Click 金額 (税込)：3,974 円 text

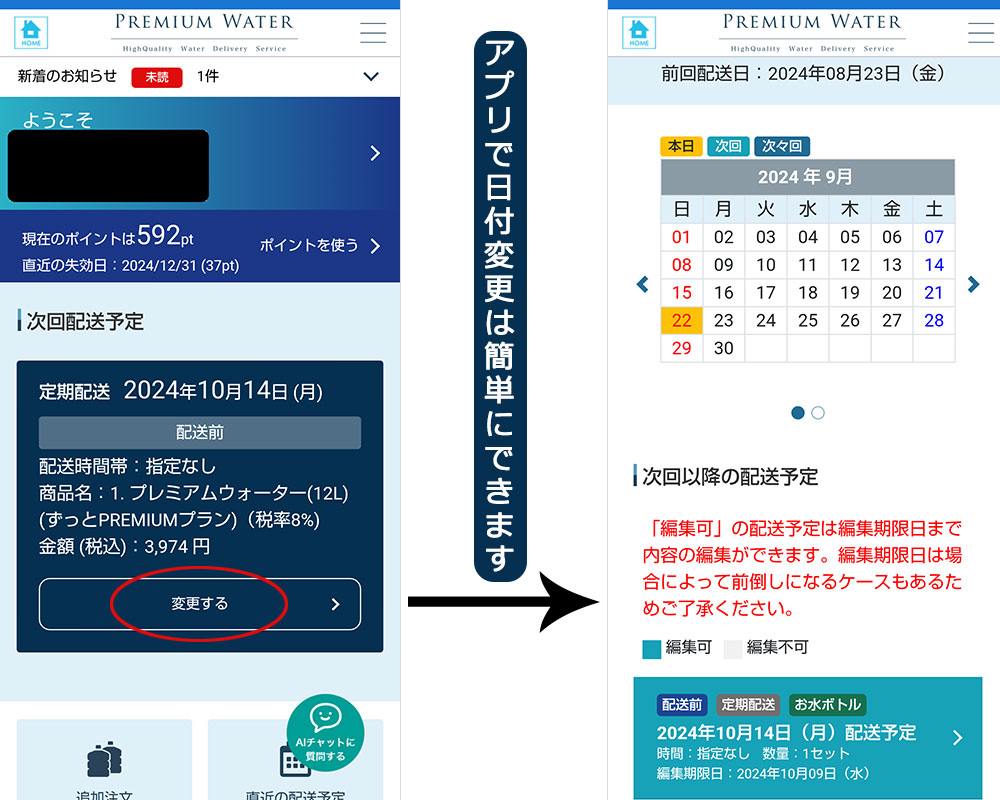124,547
